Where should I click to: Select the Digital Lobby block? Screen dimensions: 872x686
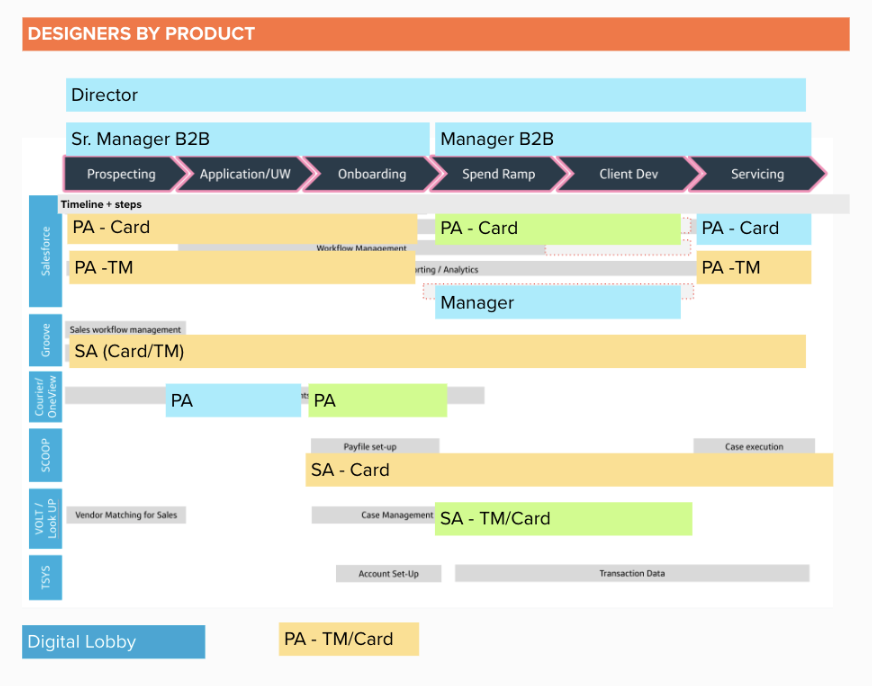click(113, 641)
